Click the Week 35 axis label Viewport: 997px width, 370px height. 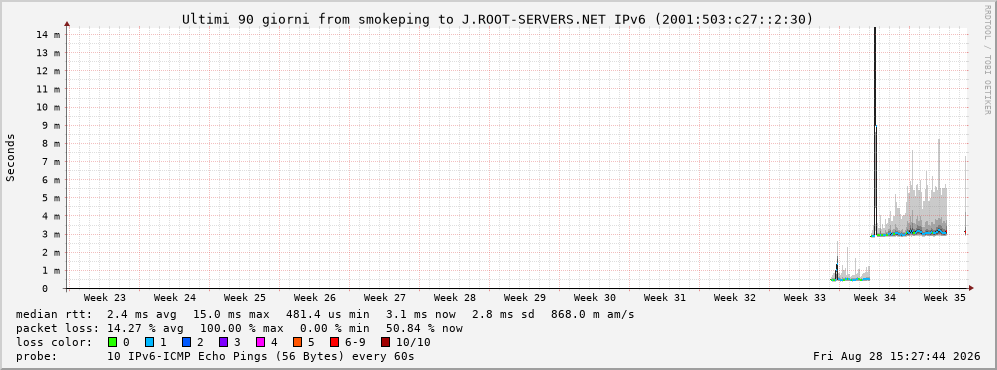pos(944,298)
